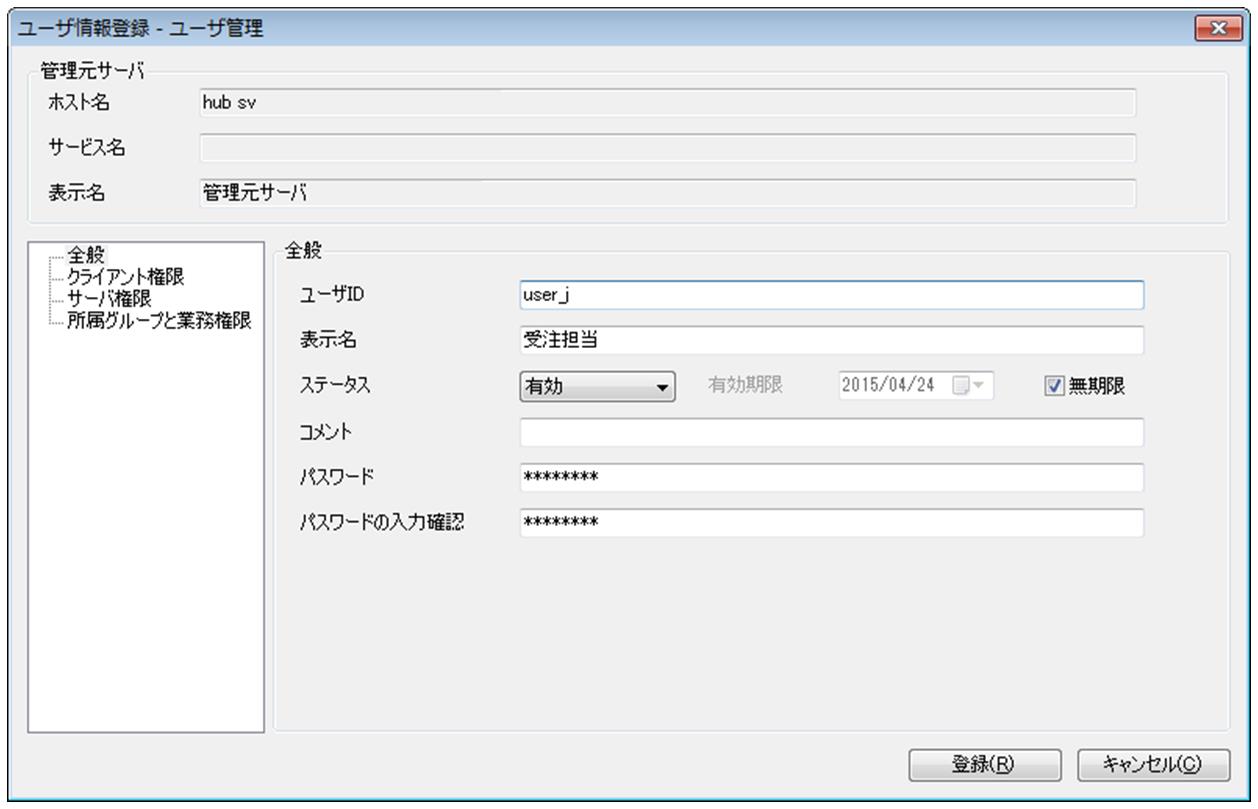This screenshot has height=809, width=1258.
Task: Click the ユーザID input field
Action: [830, 295]
